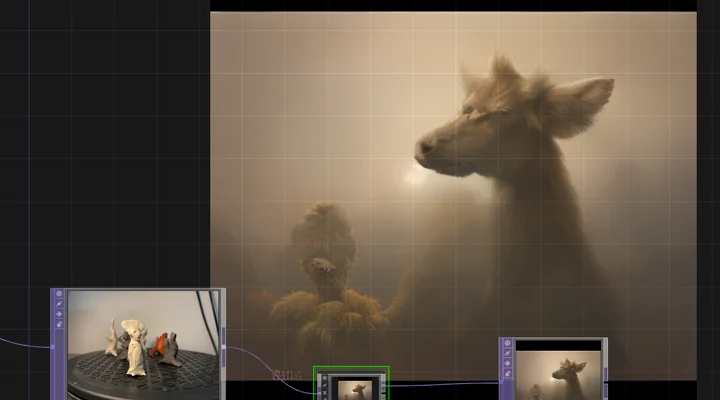Click output connector of green-selected small node
The image size is (720, 400).
pyautogui.click(x=385, y=384)
